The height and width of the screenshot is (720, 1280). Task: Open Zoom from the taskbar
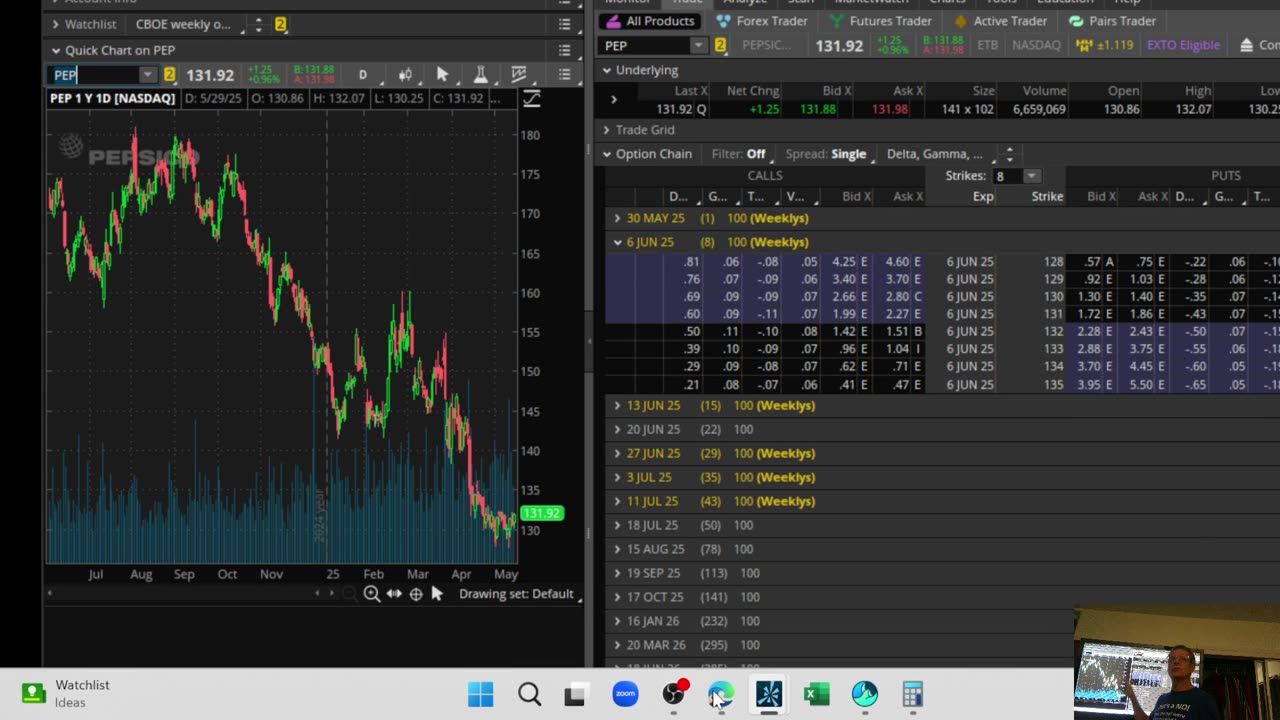point(625,694)
